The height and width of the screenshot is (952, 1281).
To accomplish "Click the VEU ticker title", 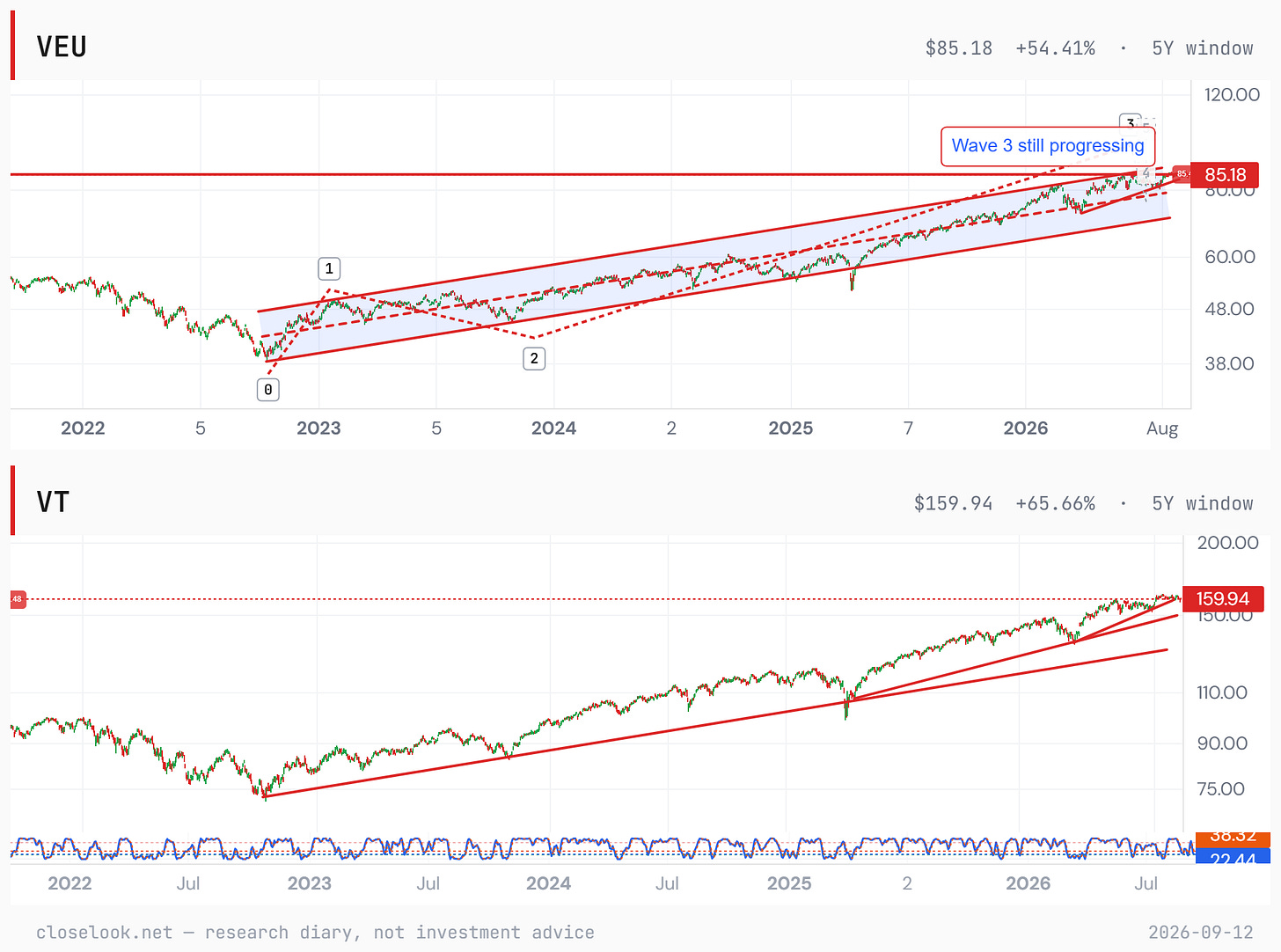I will [x=62, y=47].
